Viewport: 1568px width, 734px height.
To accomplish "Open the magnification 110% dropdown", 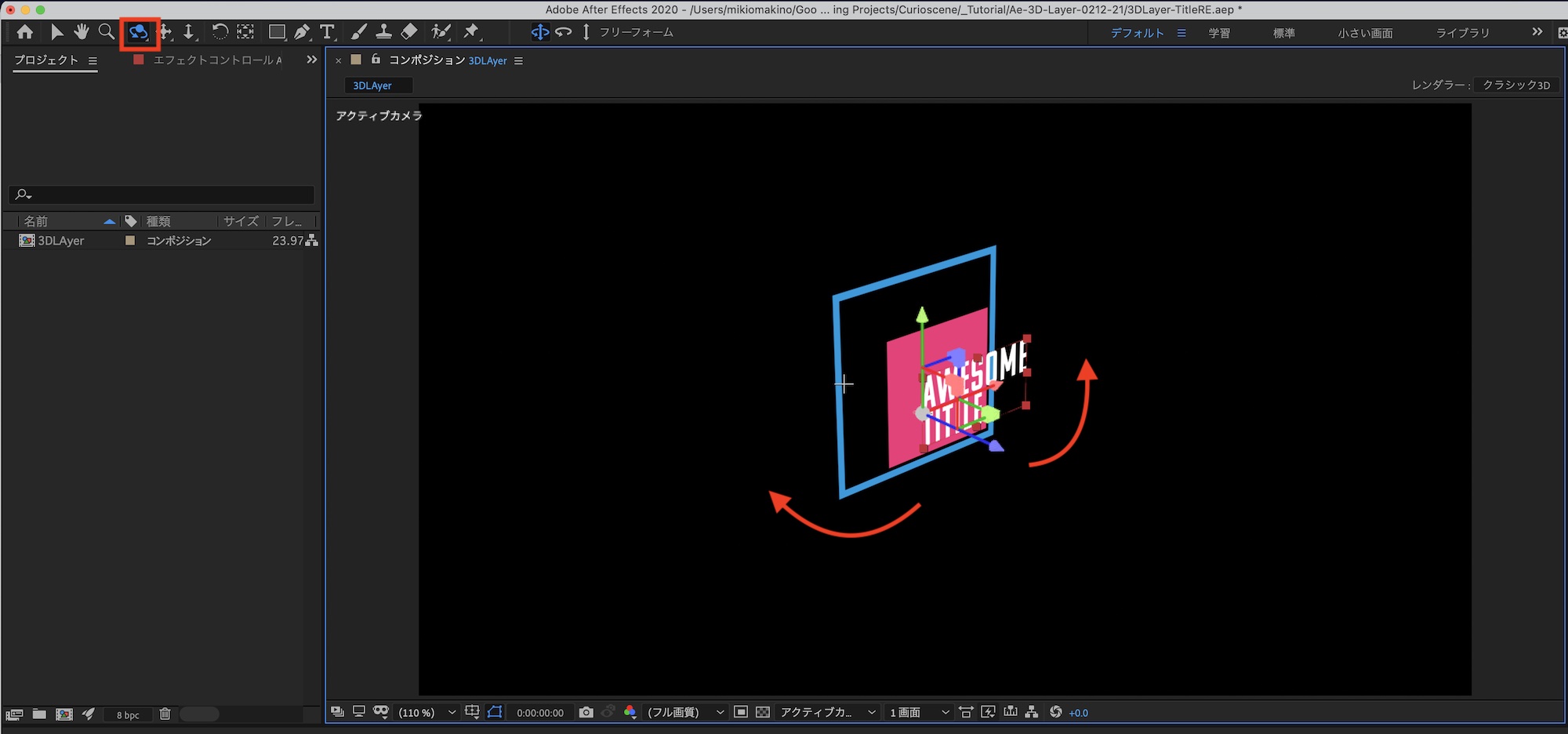I will tap(426, 712).
